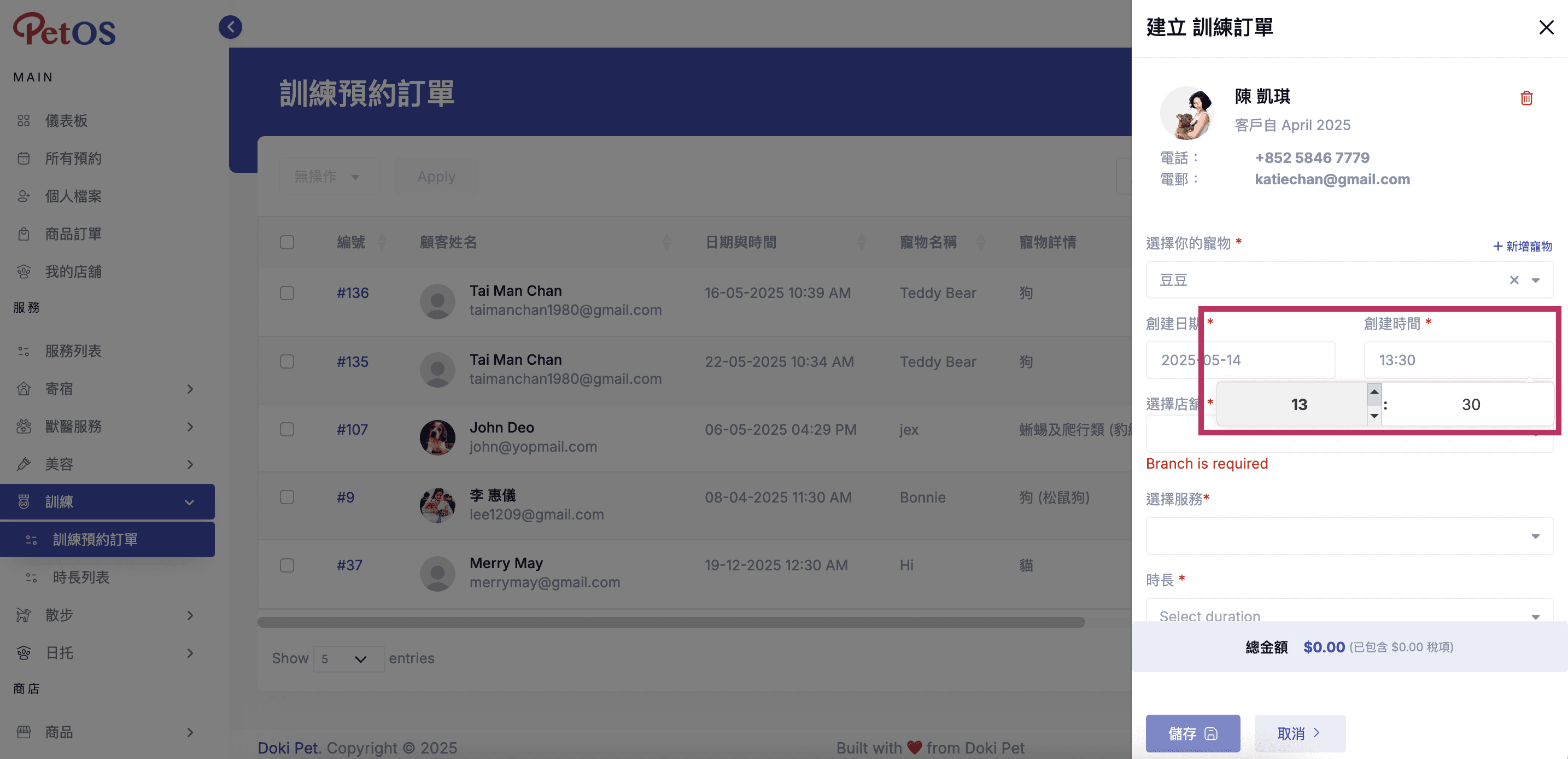Click the 創建日期 date input field

click(x=1240, y=360)
